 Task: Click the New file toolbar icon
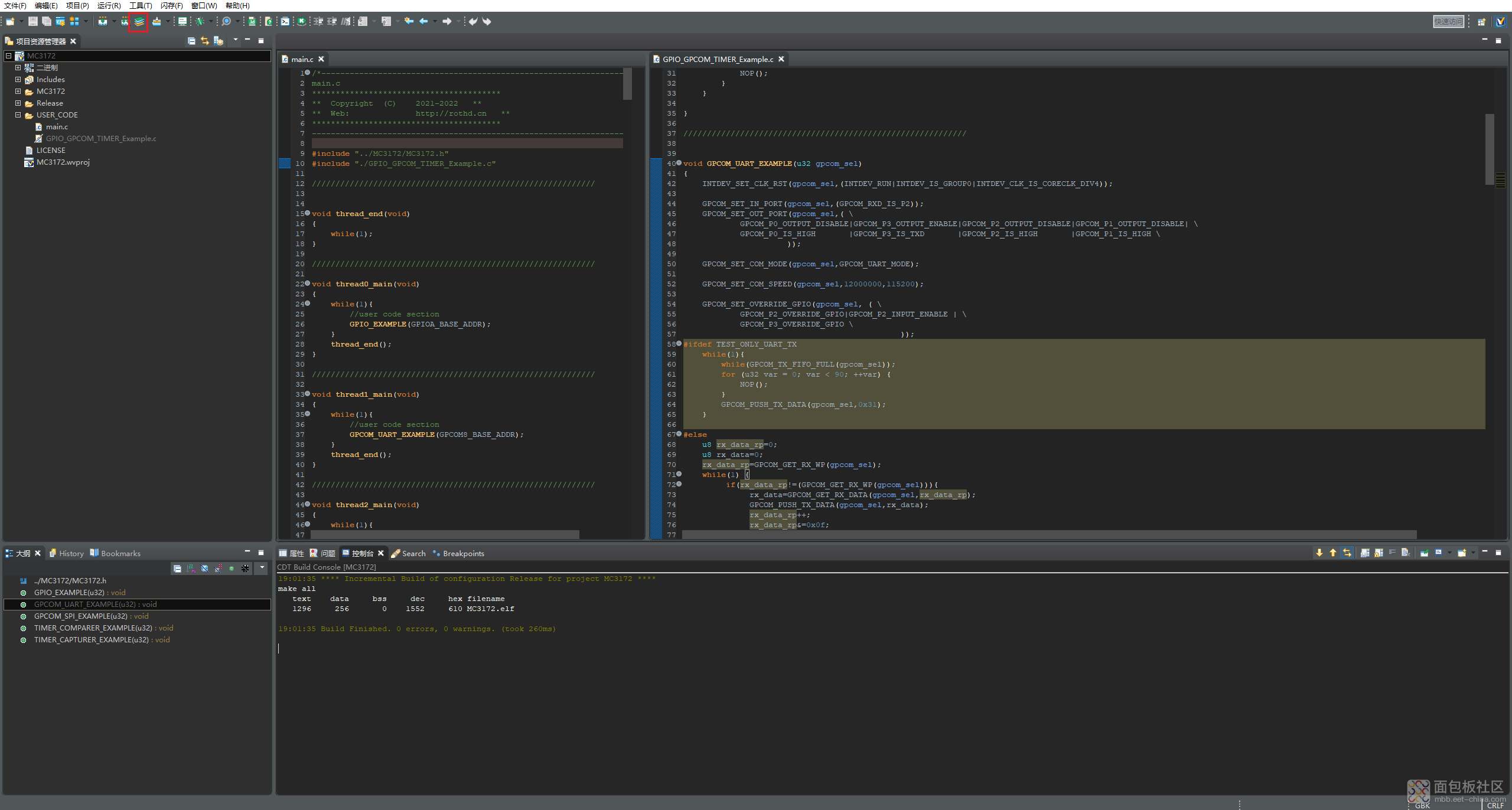[10, 21]
